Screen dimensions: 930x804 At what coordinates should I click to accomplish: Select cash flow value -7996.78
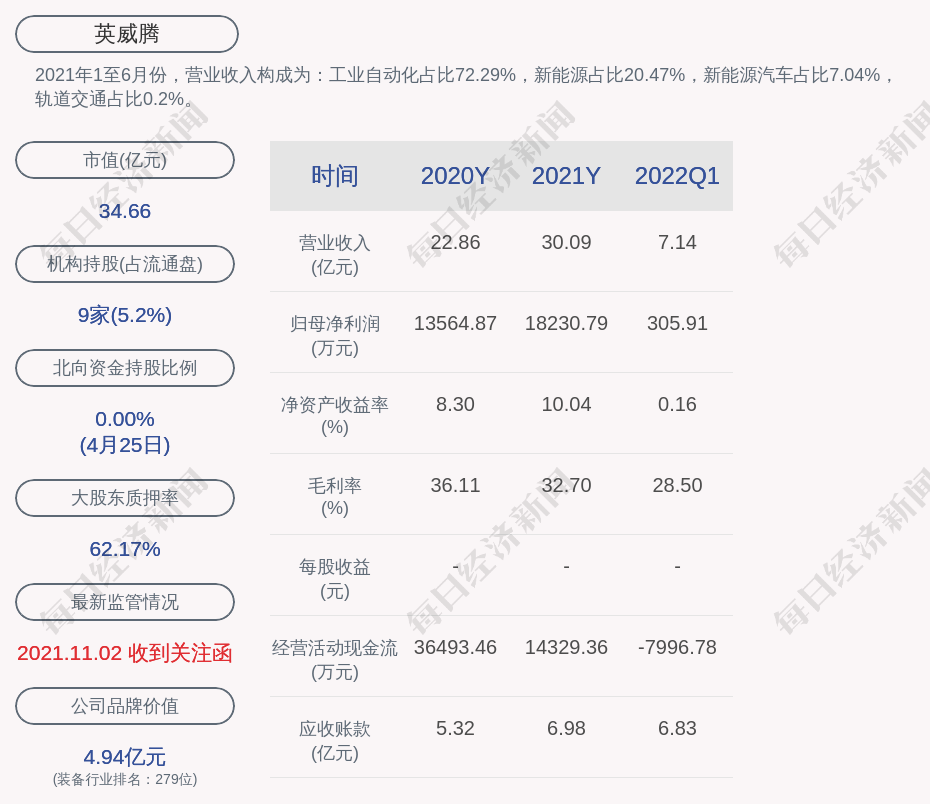(677, 647)
